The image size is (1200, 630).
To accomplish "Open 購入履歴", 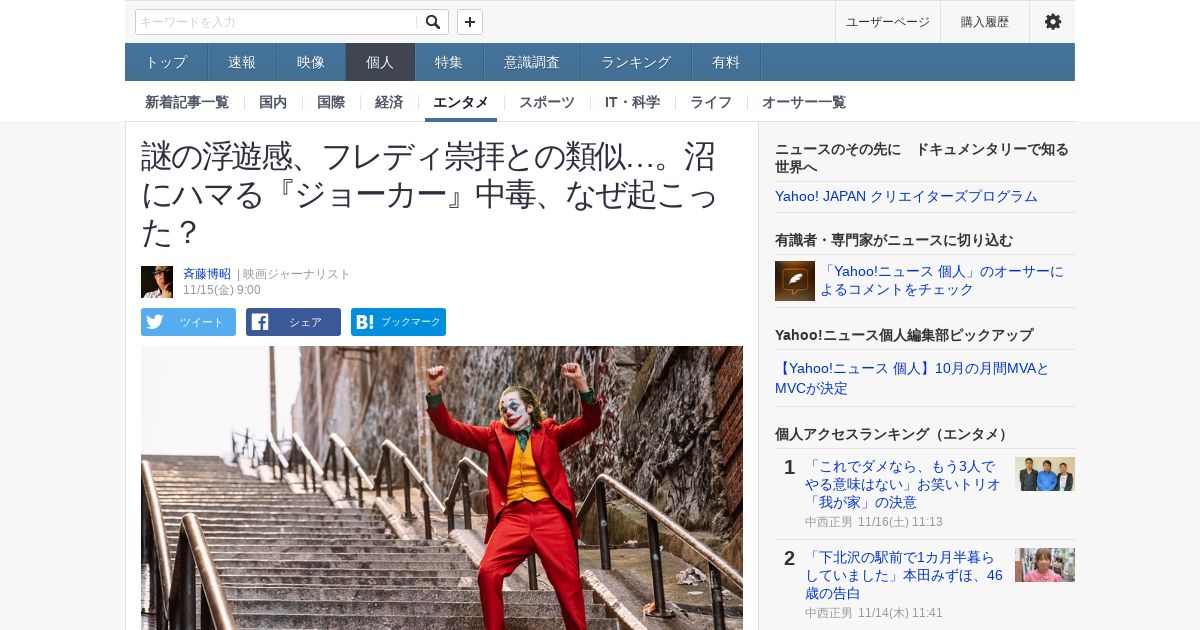I will (x=985, y=22).
